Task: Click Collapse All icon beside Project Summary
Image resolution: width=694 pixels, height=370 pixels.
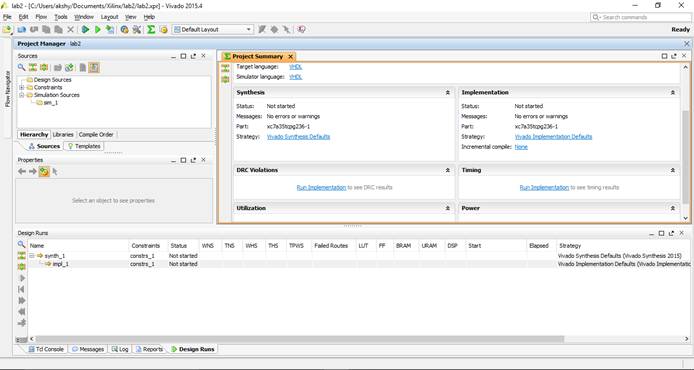Action: point(225,68)
